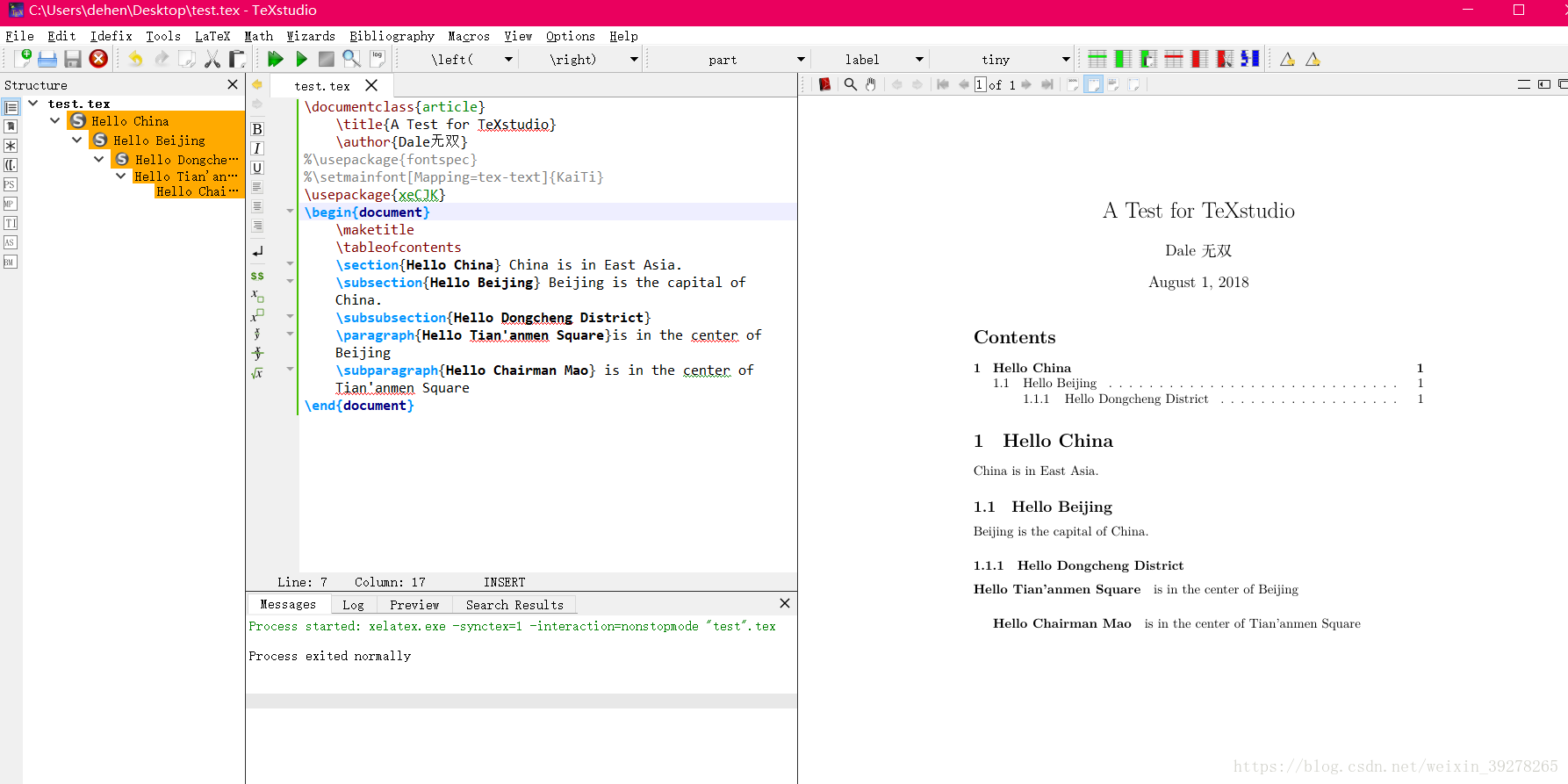Select the magnifier tool in the PDF viewer

click(850, 84)
